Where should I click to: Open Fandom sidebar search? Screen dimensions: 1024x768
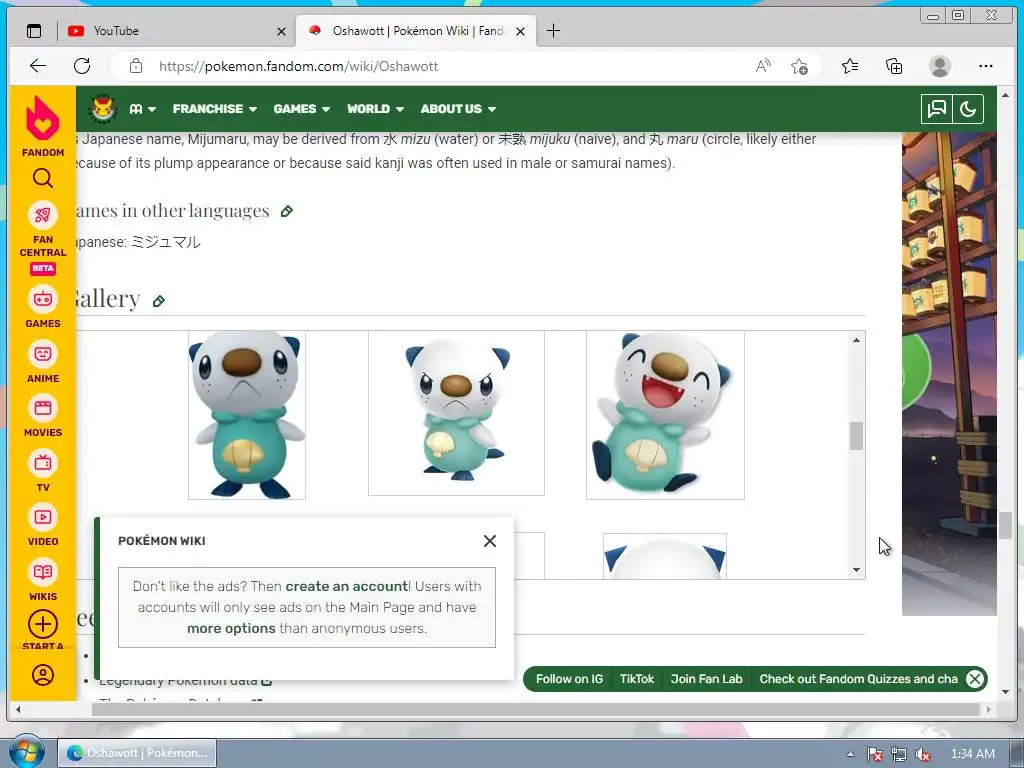(42, 178)
